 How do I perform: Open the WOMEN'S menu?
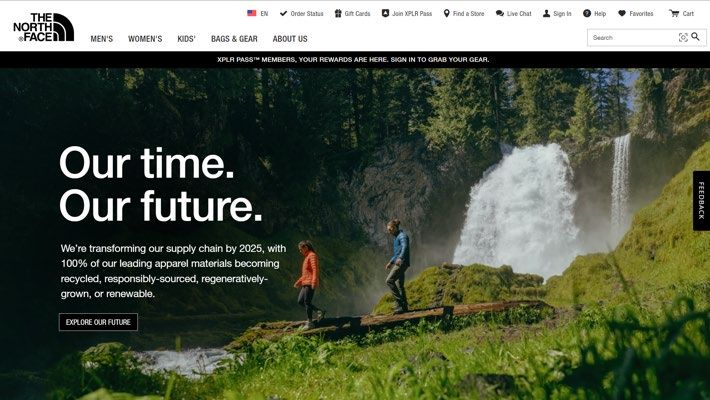tap(145, 39)
